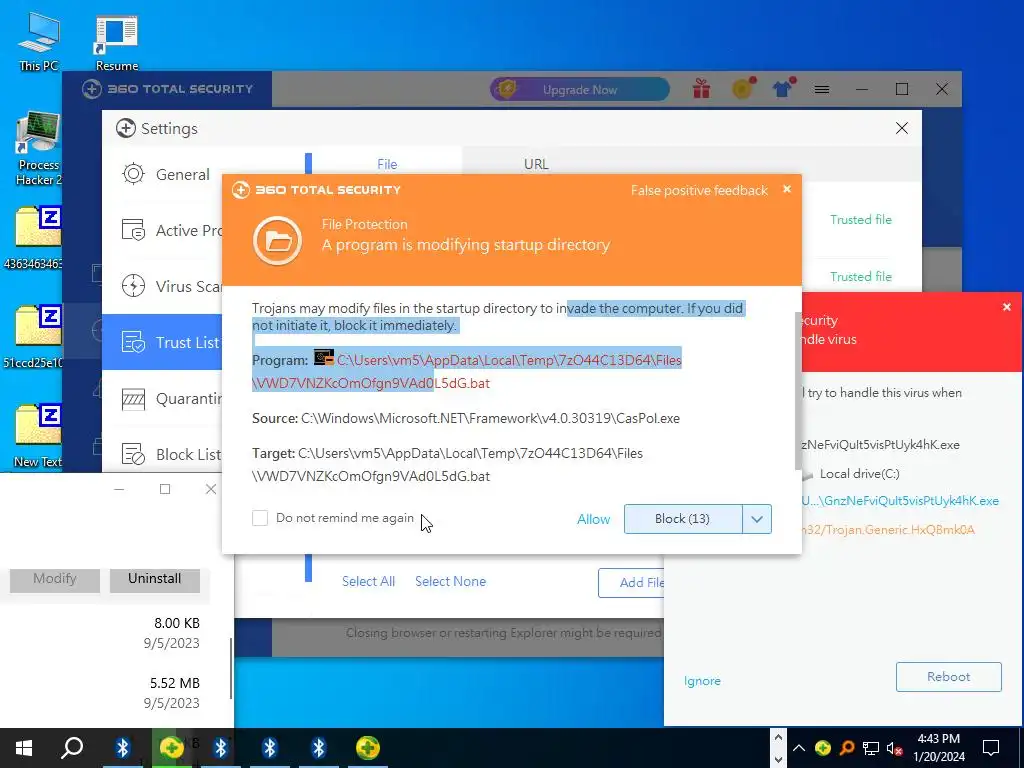Click the first Trusted file label

tap(861, 219)
